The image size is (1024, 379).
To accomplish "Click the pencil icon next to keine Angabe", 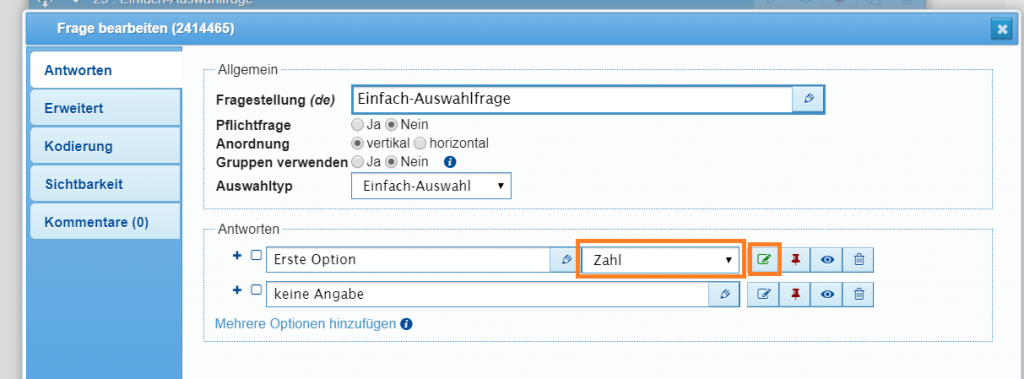I will pos(724,295).
